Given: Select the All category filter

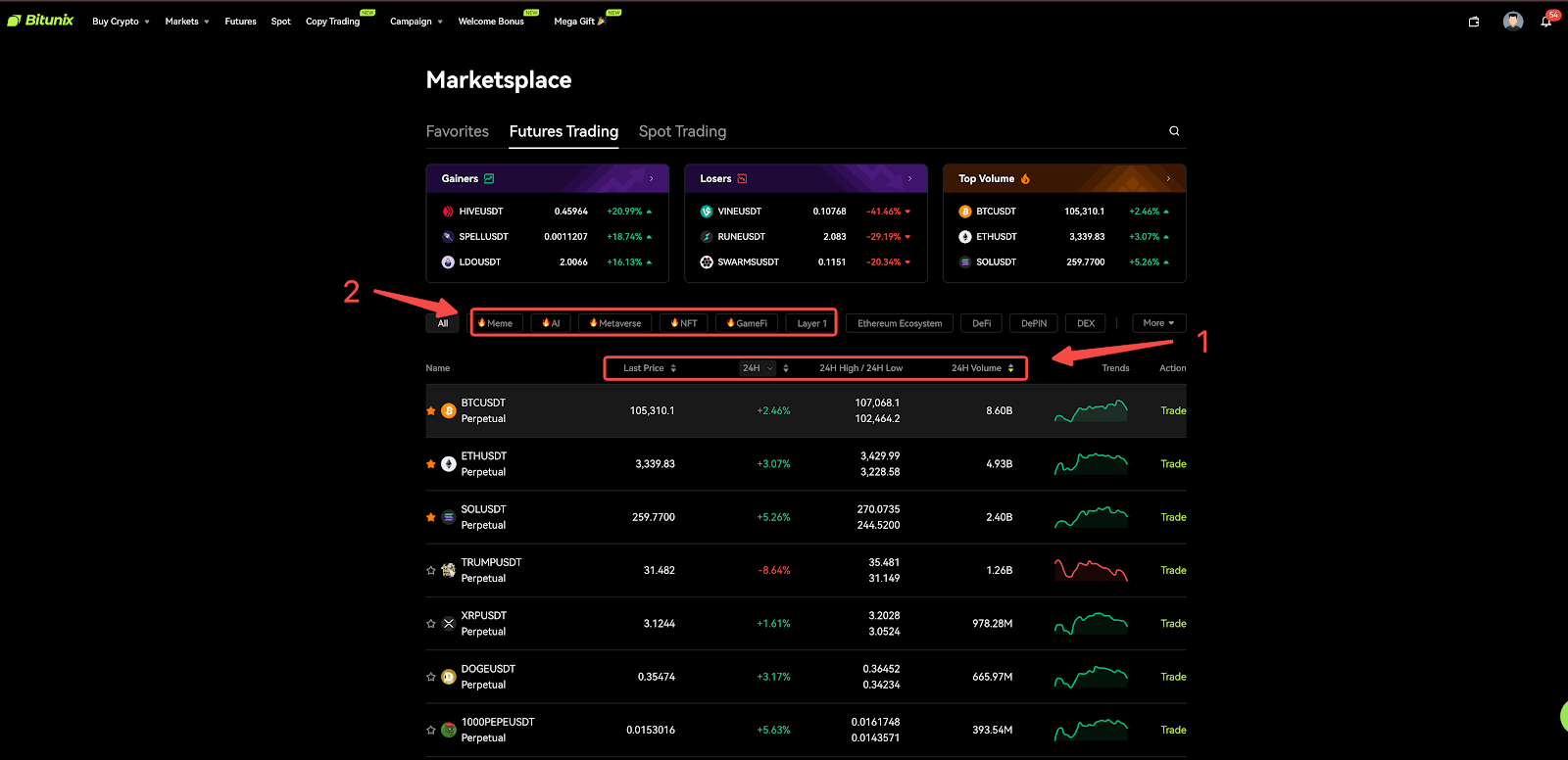Looking at the screenshot, I should pyautogui.click(x=443, y=323).
